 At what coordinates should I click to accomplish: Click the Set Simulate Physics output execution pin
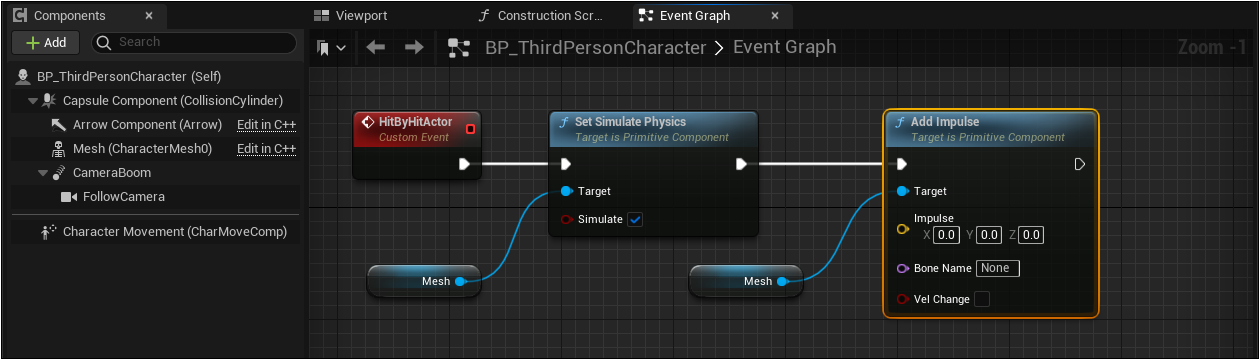point(742,165)
